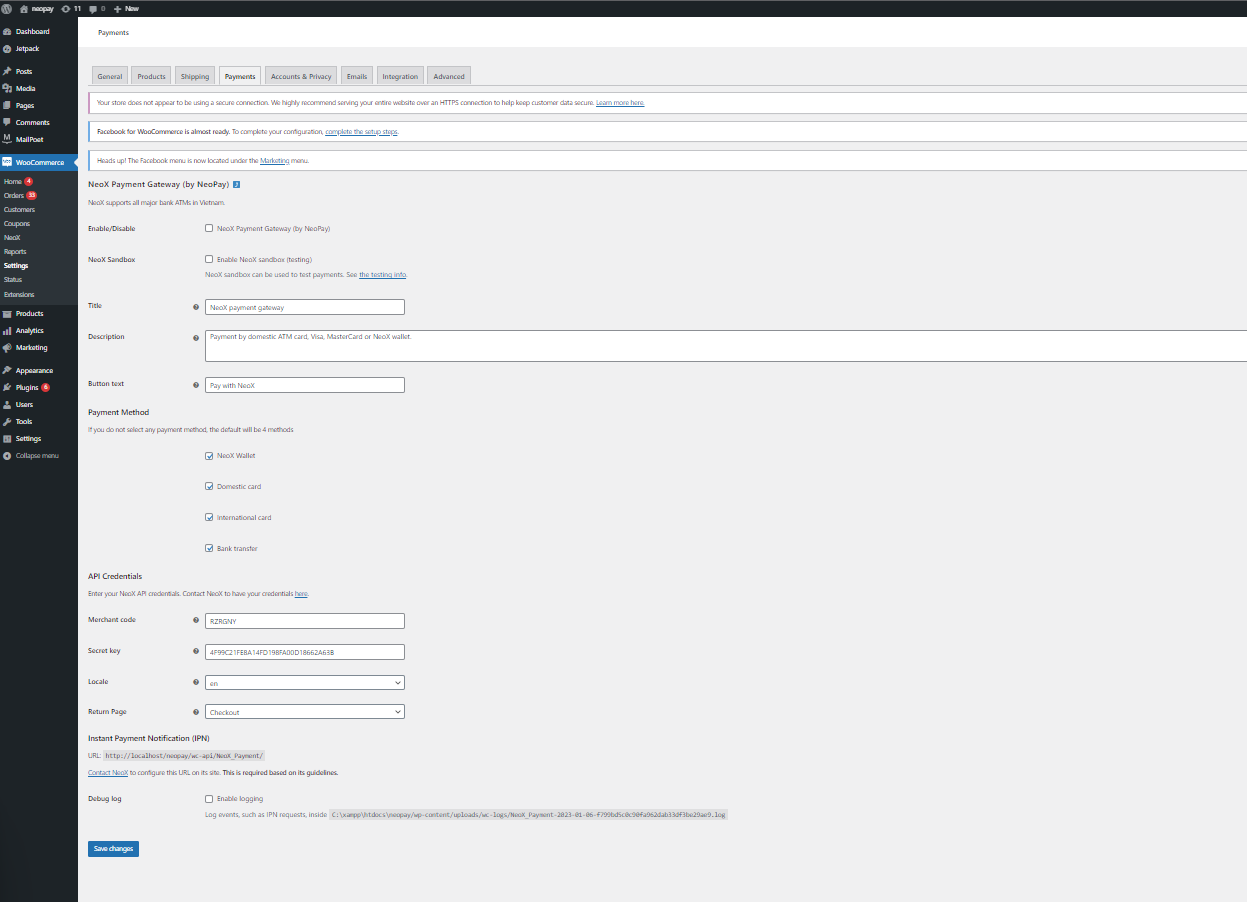The image size is (1247, 902).
Task: Switch to the Shipping tab
Action: coord(195,76)
